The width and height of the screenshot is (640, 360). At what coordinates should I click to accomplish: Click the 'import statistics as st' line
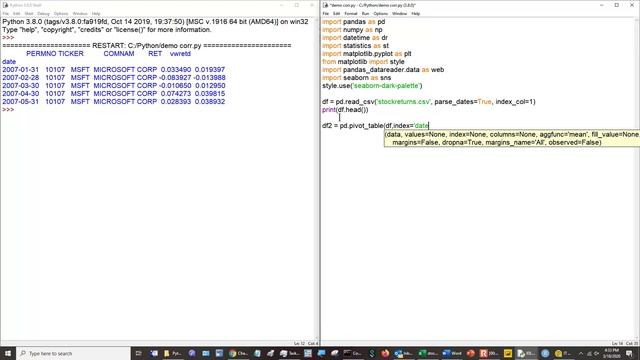click(356, 46)
